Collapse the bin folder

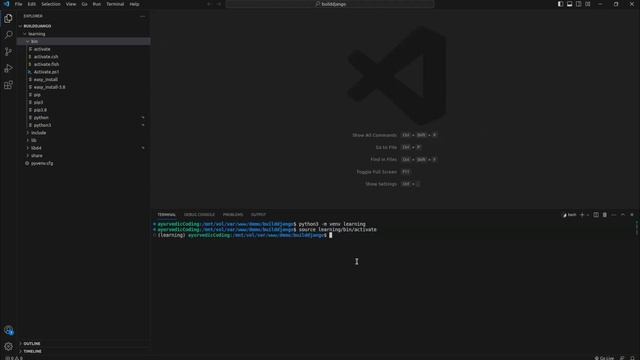coord(84,41)
